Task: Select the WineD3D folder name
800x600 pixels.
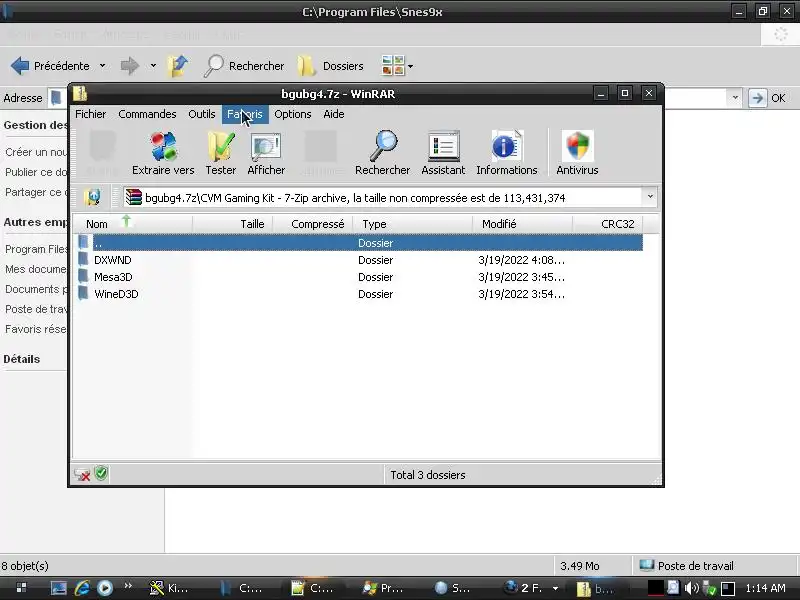Action: click(116, 294)
